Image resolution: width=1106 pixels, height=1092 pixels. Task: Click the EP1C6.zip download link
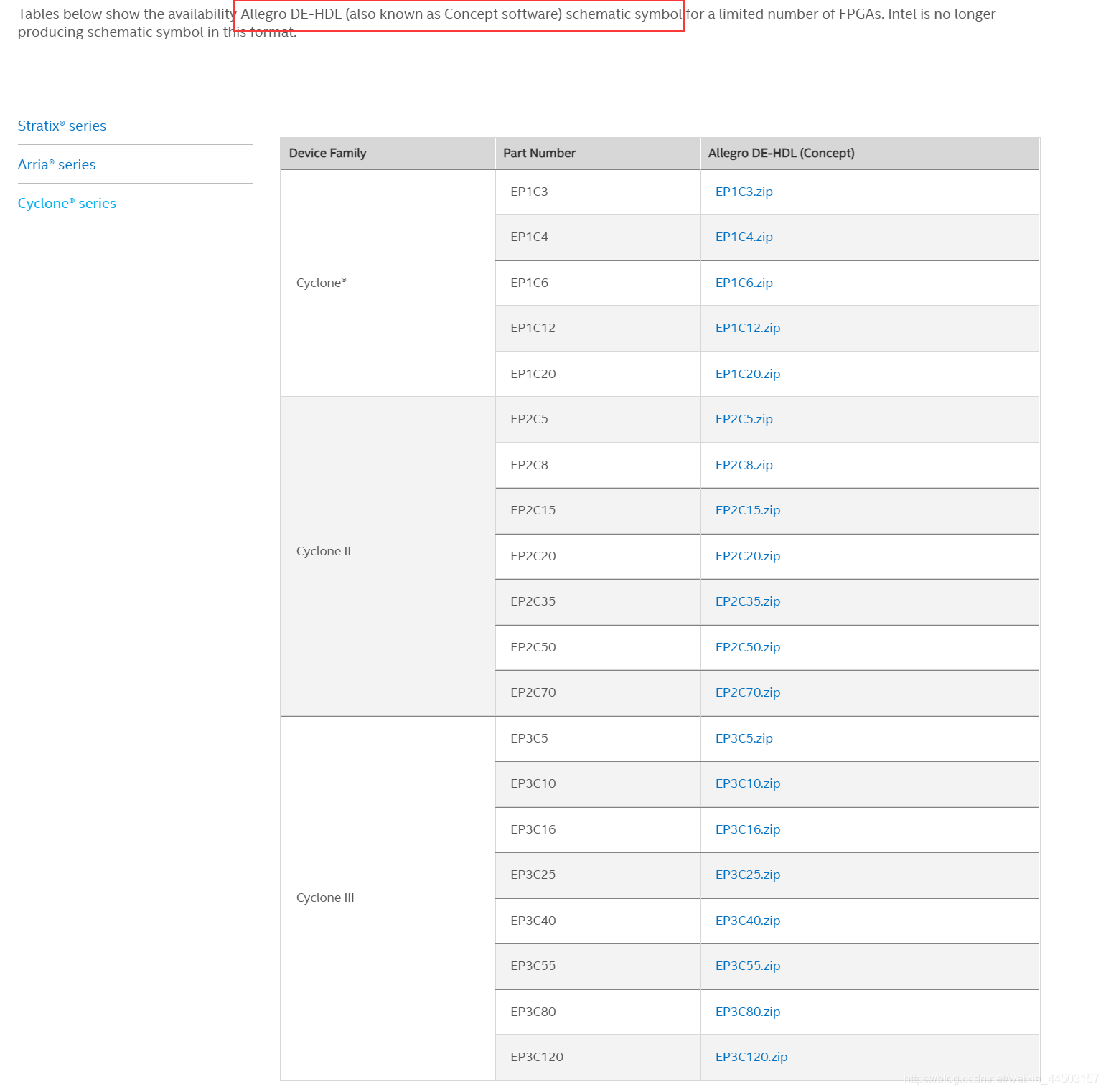(744, 283)
